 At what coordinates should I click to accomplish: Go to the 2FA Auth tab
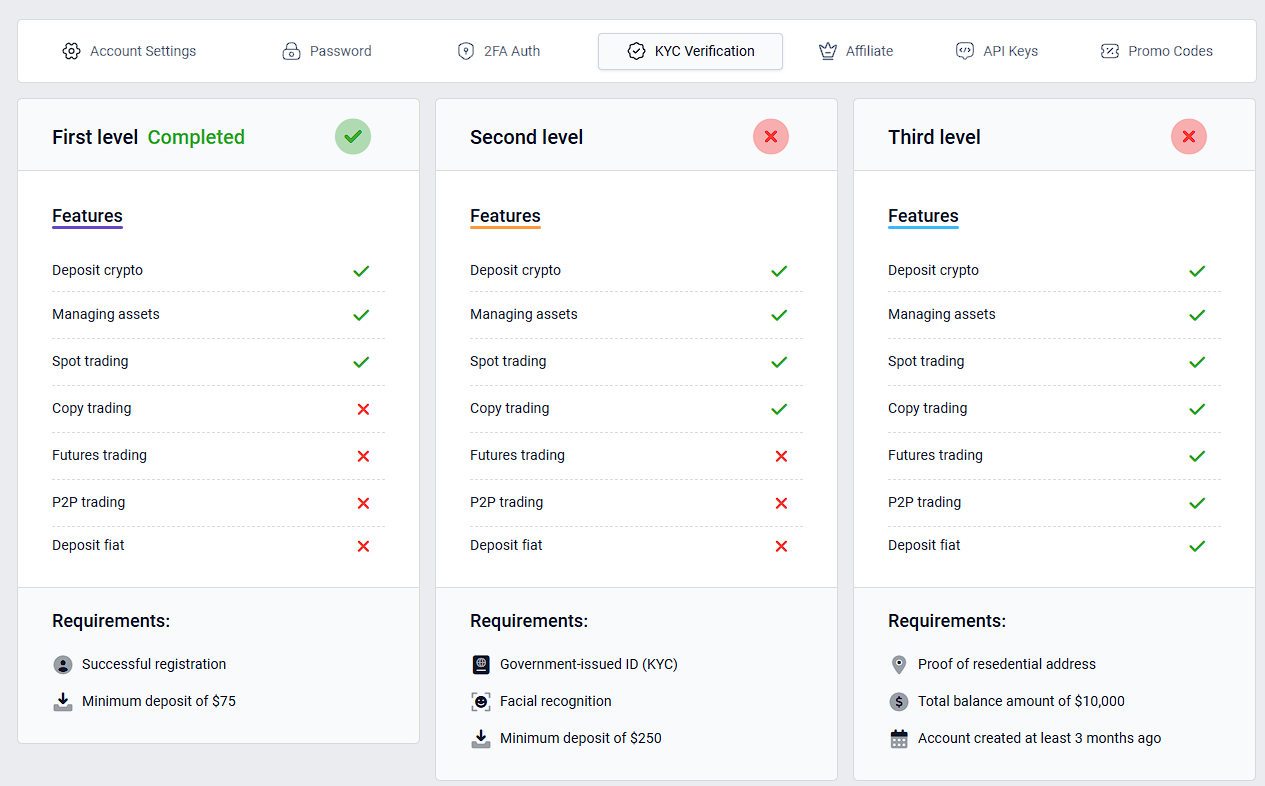coord(498,51)
